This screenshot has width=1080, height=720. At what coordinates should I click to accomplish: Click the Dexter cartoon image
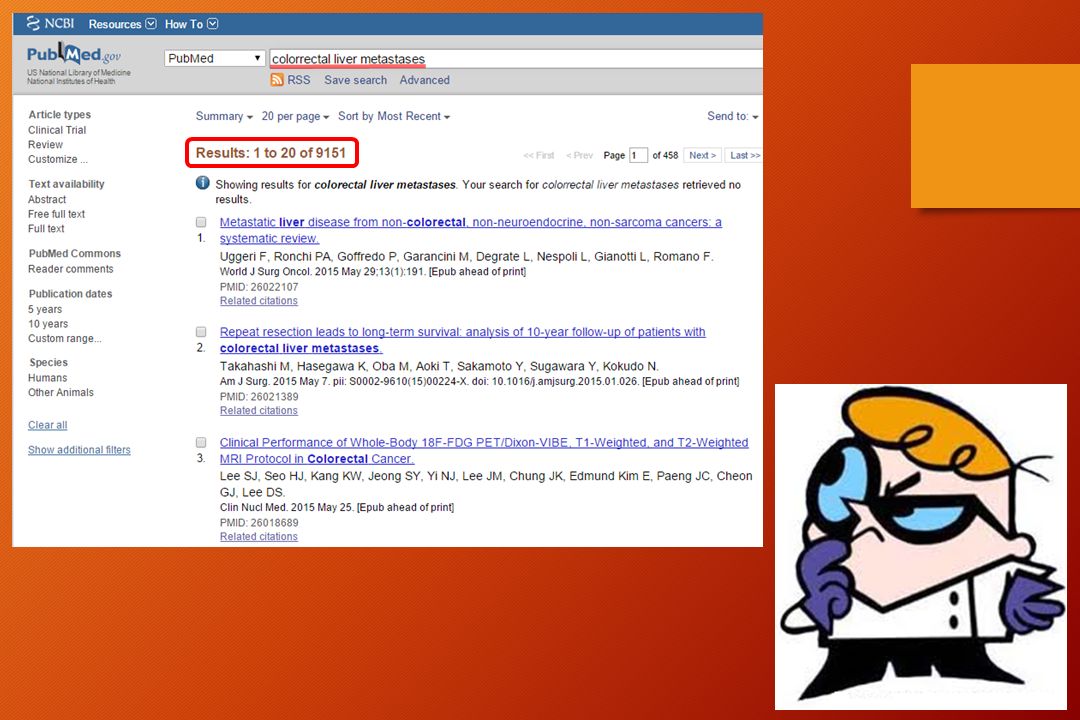(921, 546)
